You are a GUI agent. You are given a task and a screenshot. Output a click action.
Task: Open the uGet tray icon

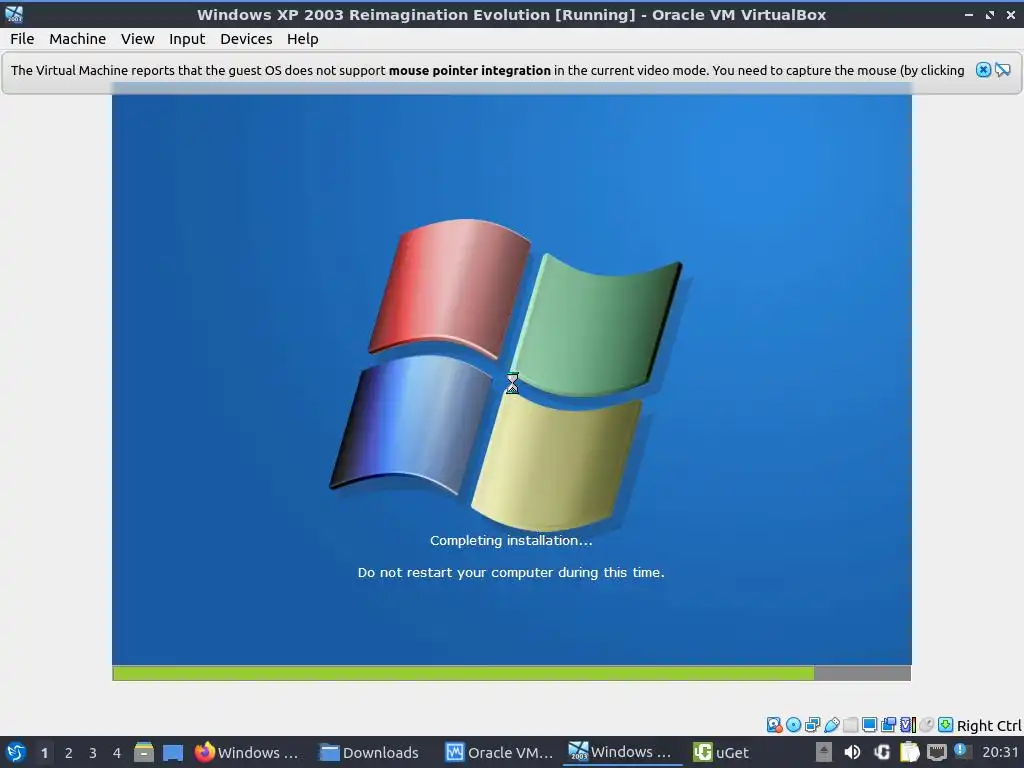click(x=882, y=752)
